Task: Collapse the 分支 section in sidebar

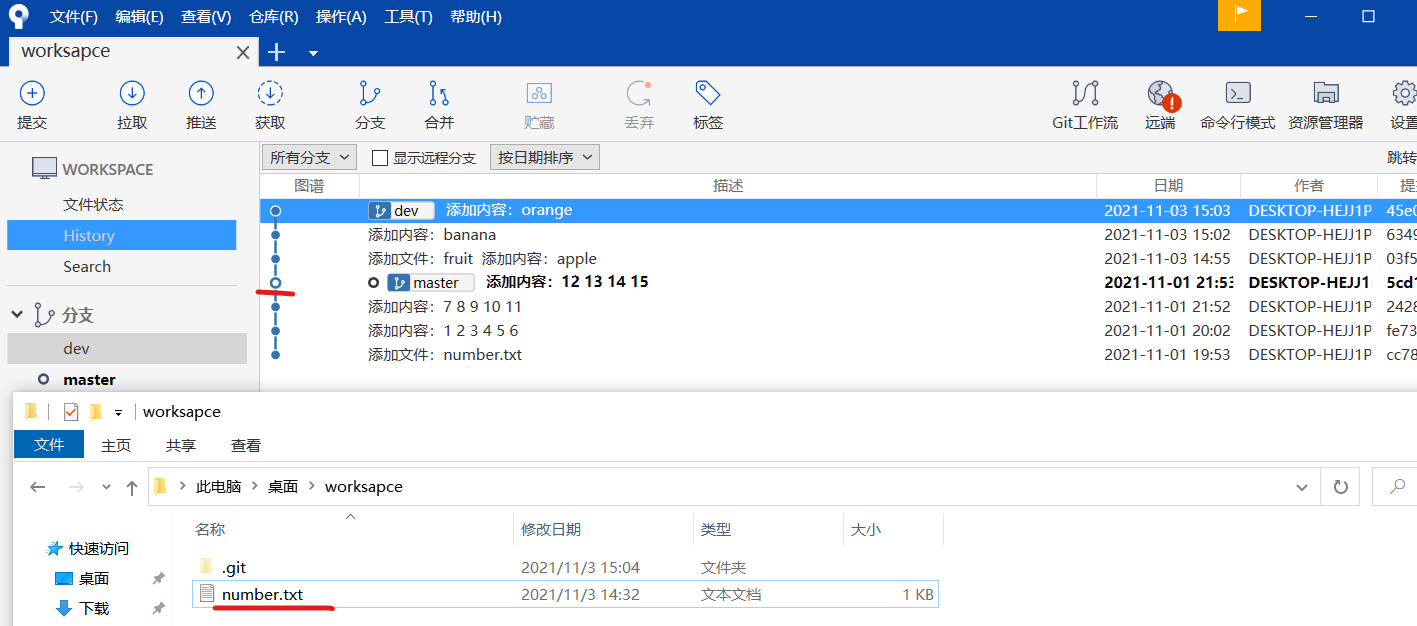Action: pos(17,314)
